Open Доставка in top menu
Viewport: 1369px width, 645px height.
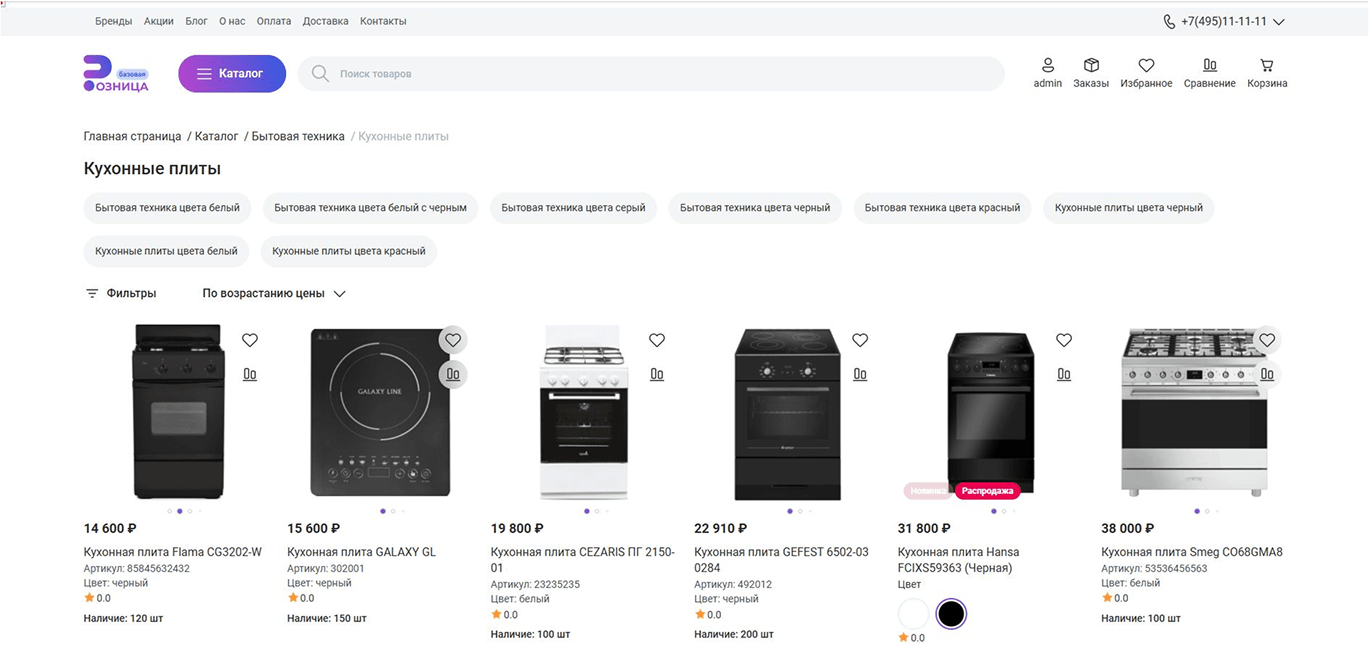[326, 21]
